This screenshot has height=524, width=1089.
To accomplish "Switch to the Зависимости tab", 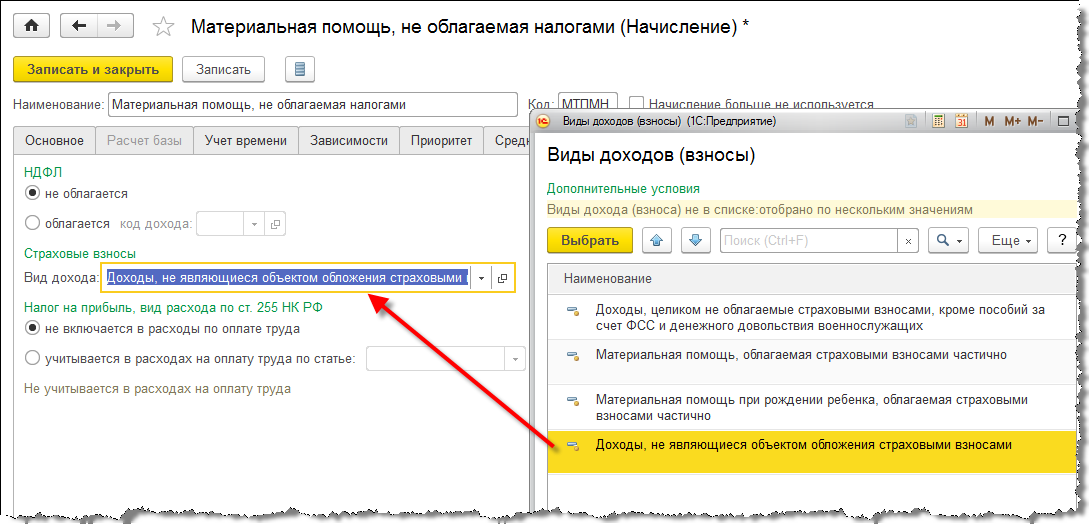I will [349, 140].
